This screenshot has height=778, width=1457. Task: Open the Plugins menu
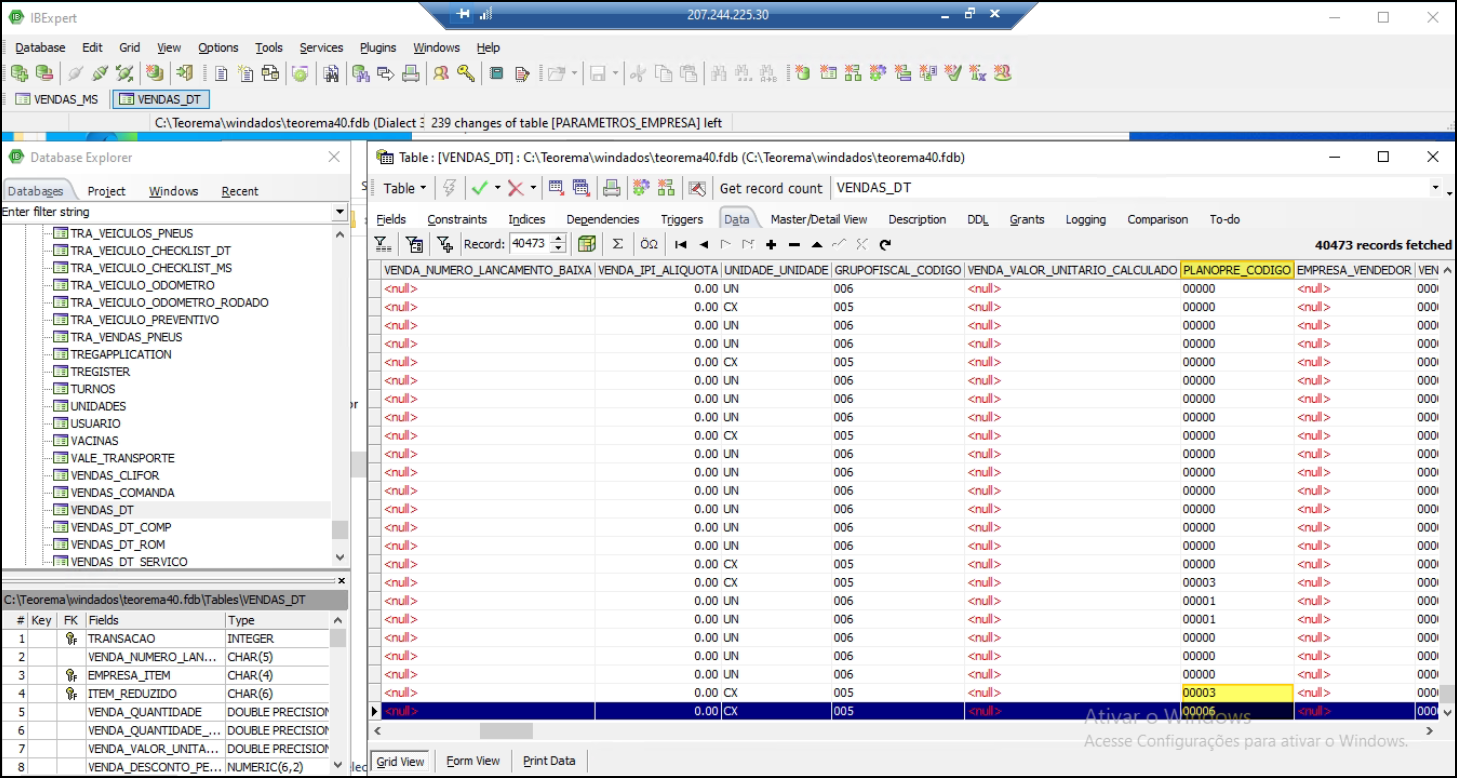point(378,47)
